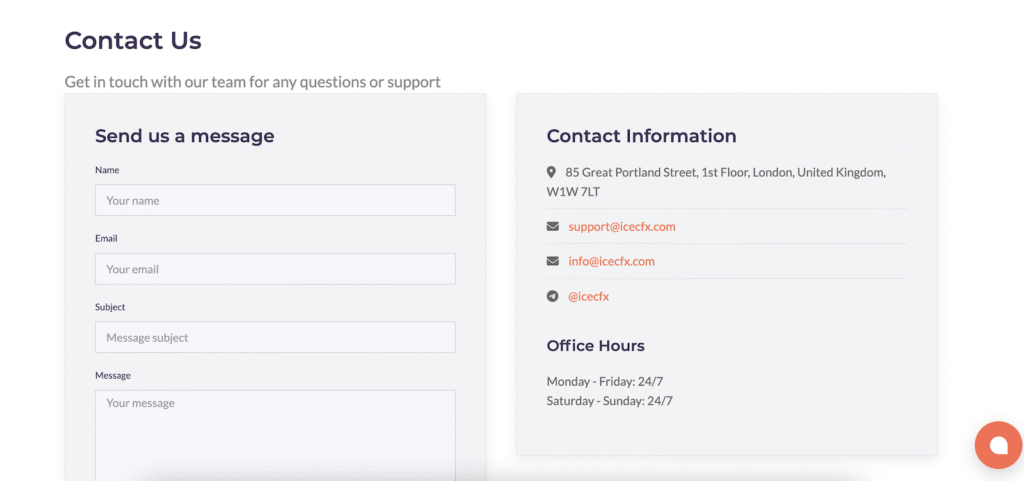Viewport: 1024px width, 481px height.
Task: Focus the Your email input field
Action: (x=275, y=269)
